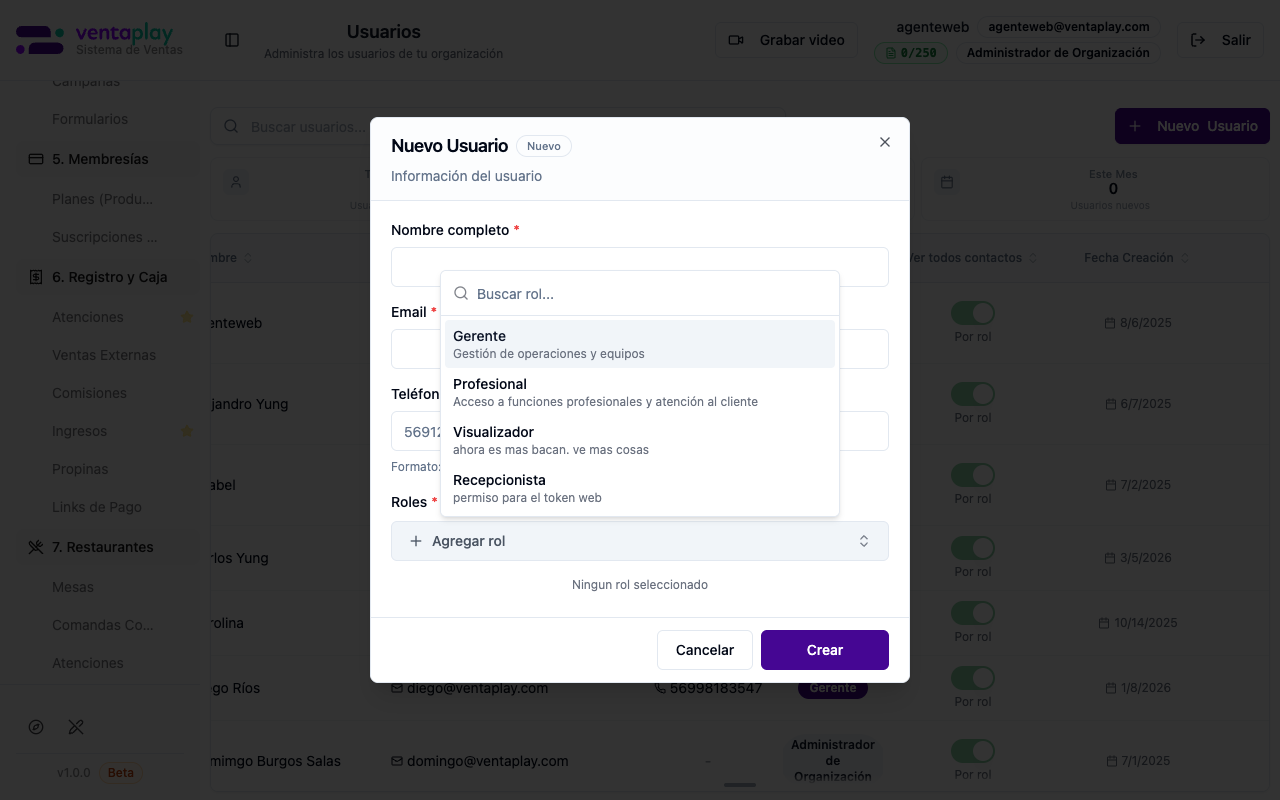The width and height of the screenshot is (1280, 800).
Task: Collapse the sidebar with the panel icon
Action: tap(232, 40)
